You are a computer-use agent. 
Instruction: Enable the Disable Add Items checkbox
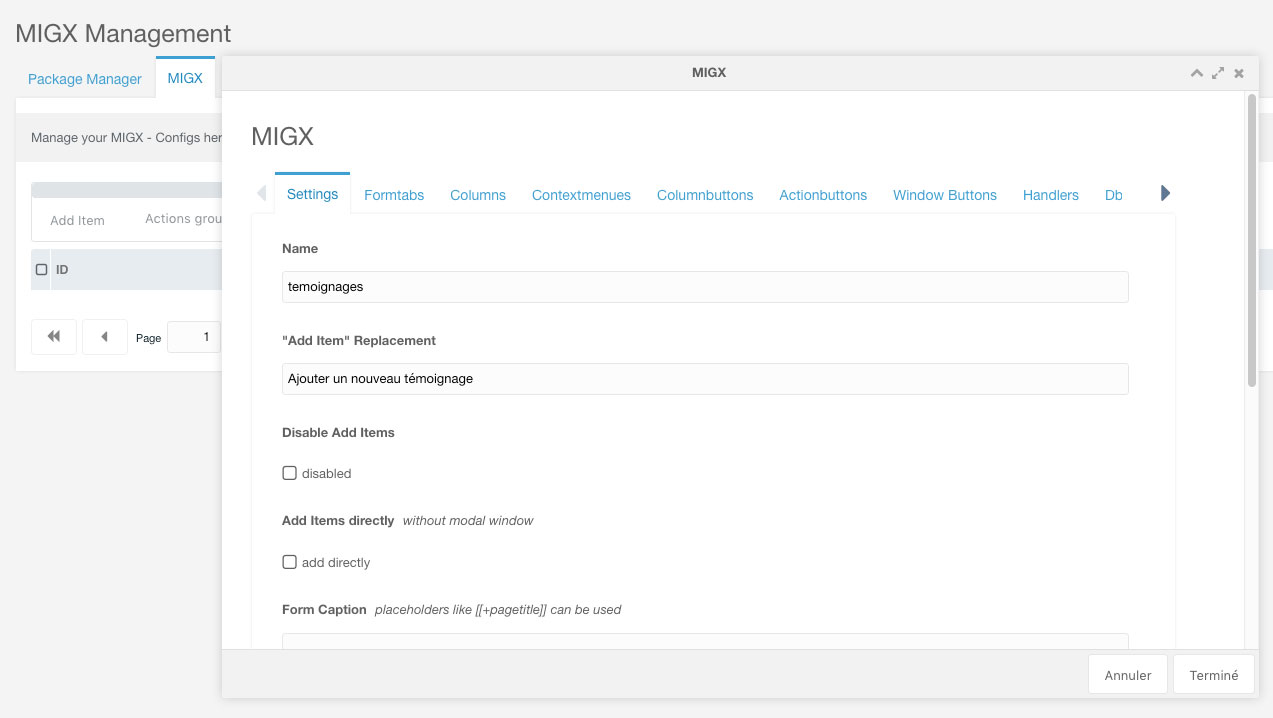pos(290,473)
